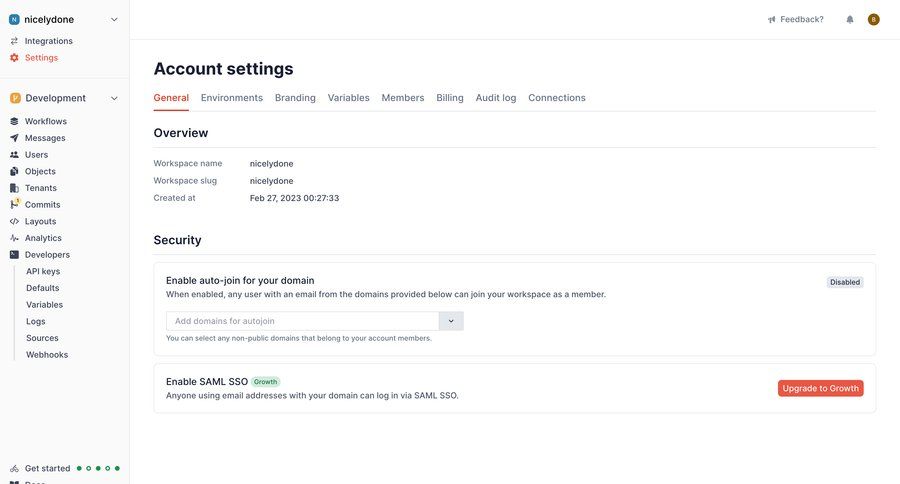Go to Messages page
This screenshot has height=484, width=900.
pyautogui.click(x=45, y=138)
